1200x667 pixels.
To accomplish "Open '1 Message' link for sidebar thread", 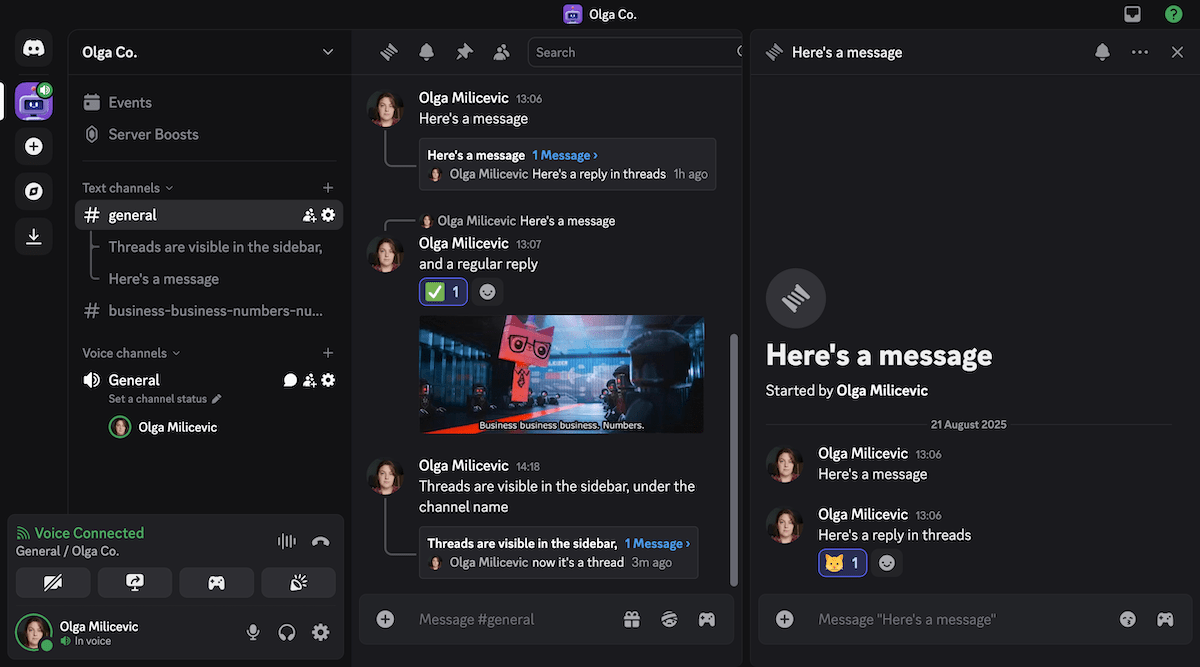I will click(x=657, y=544).
